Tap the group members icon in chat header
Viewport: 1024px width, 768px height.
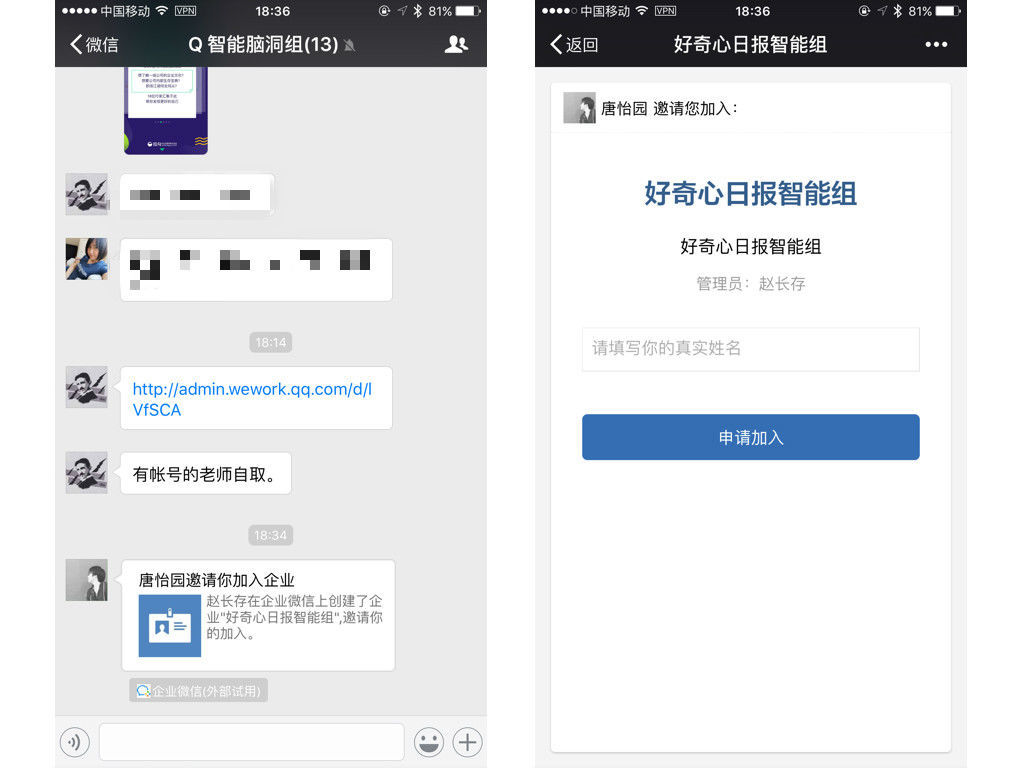point(456,44)
